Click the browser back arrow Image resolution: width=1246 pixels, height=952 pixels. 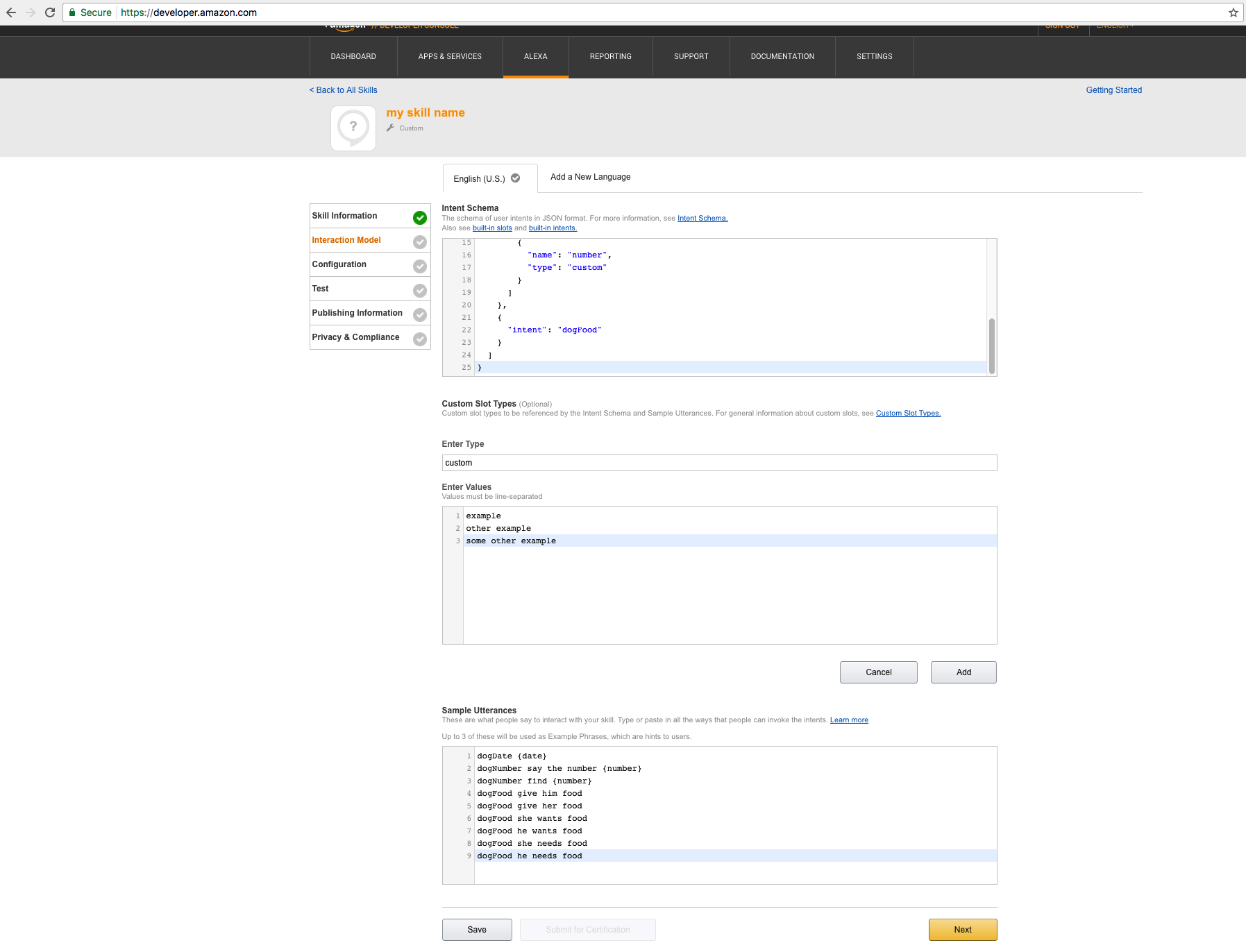[11, 12]
